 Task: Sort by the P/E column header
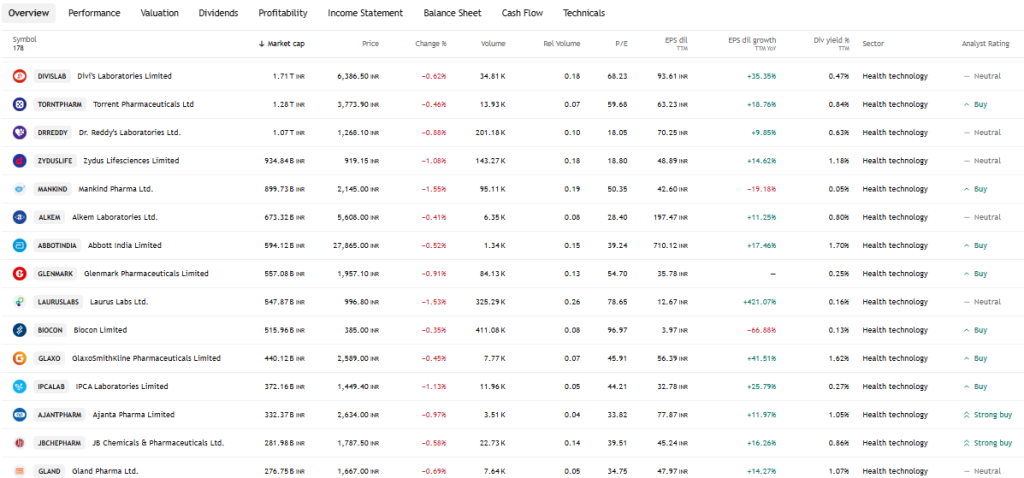click(x=621, y=44)
